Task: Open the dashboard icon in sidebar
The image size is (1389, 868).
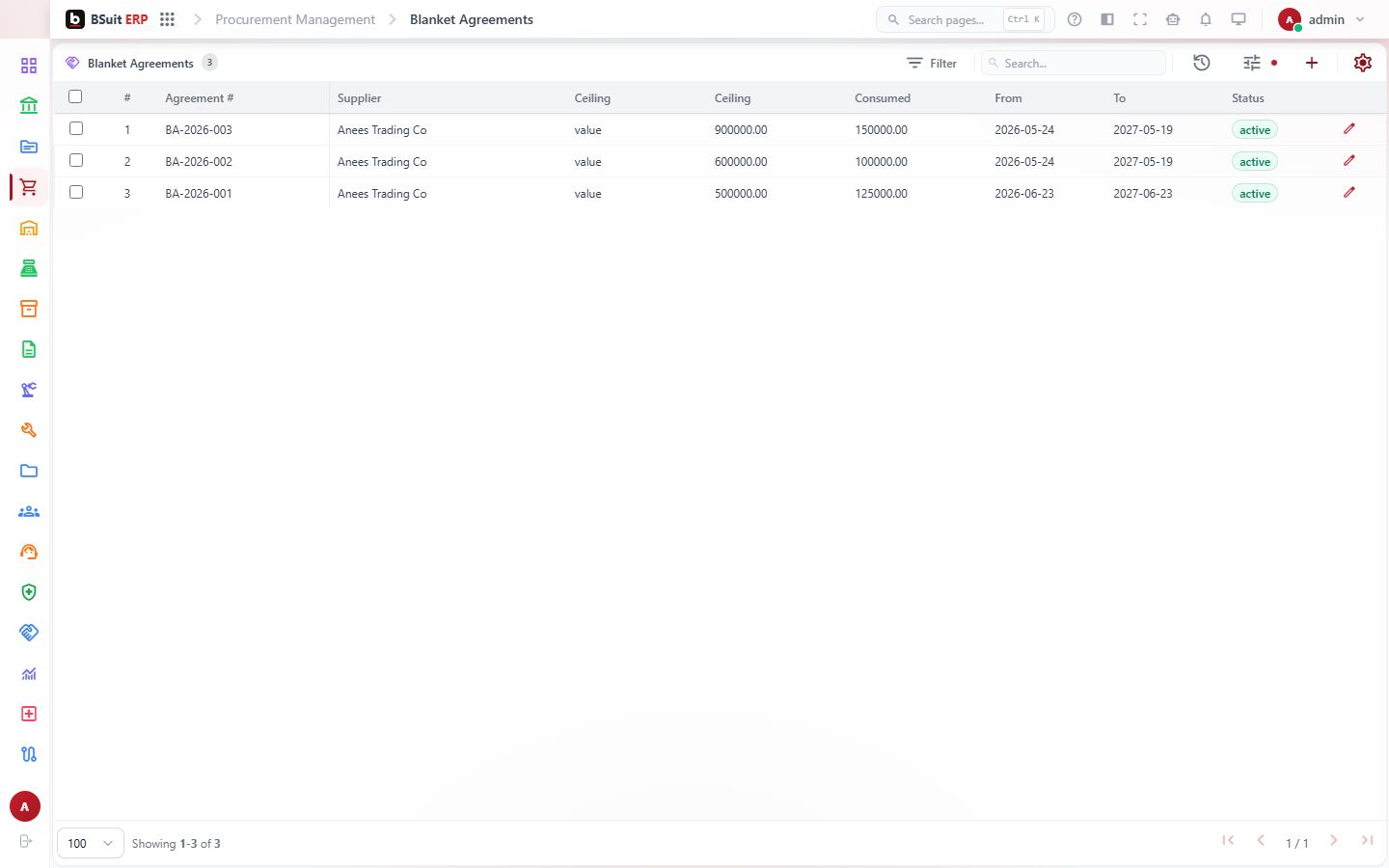Action: pos(29,66)
